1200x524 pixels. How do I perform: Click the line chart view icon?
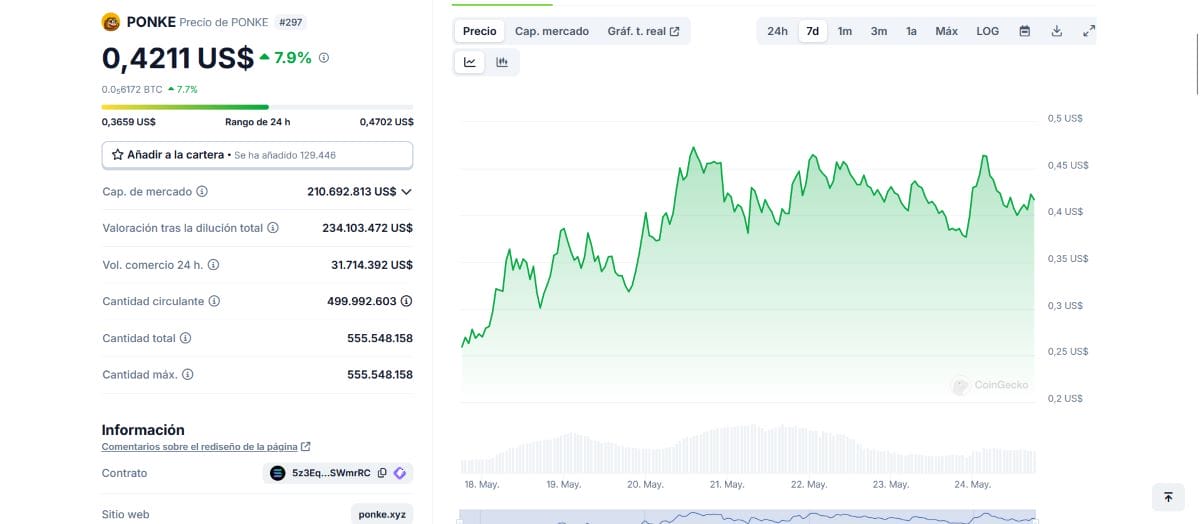[x=470, y=62]
